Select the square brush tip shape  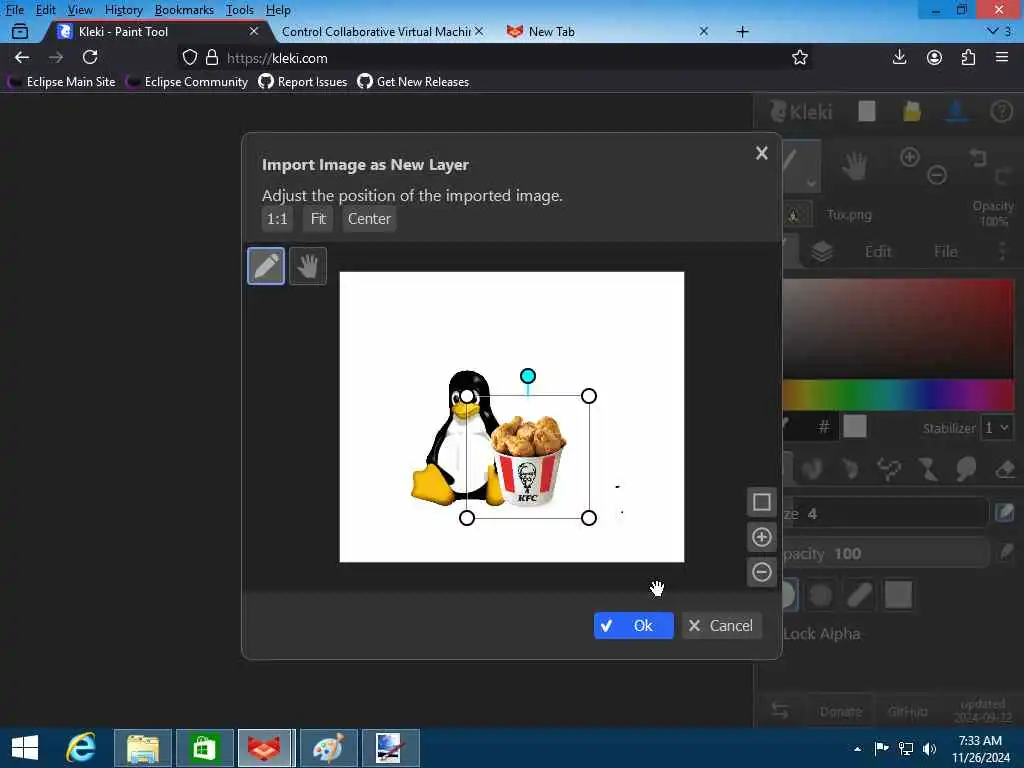coord(898,595)
